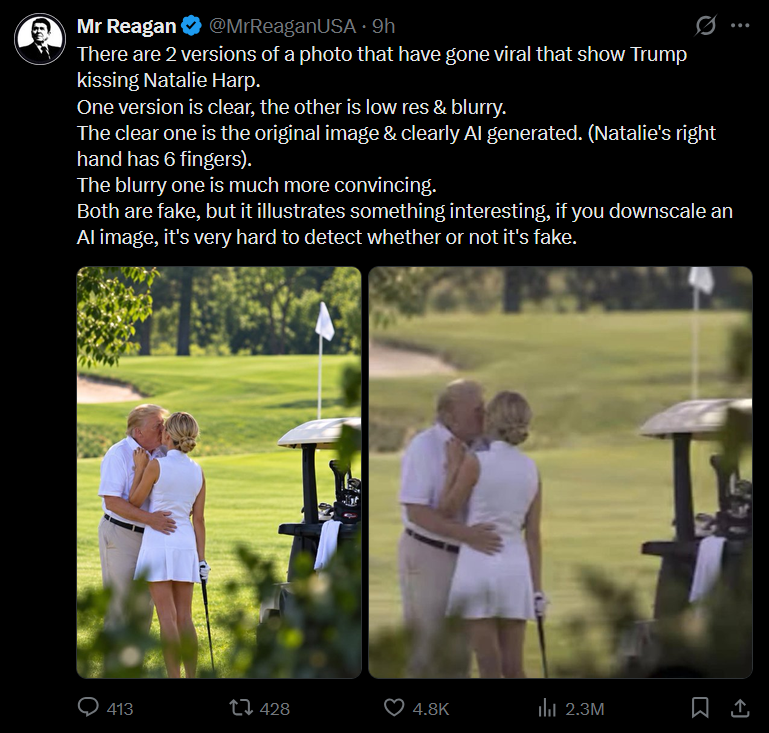The height and width of the screenshot is (733, 769).
Task: Click the Grok slashed-circle icon
Action: click(705, 25)
